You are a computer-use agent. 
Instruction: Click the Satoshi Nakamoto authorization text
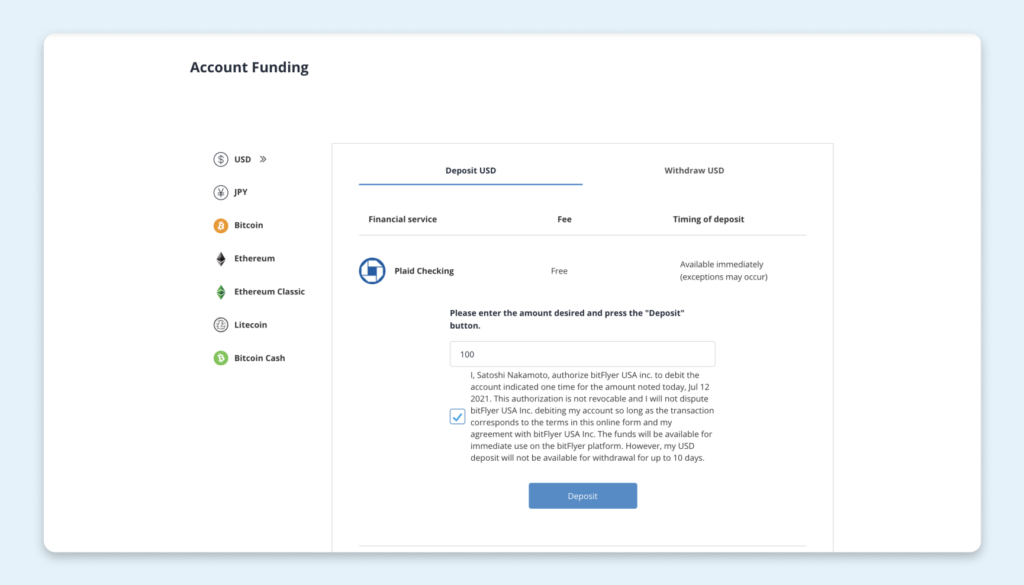click(x=592, y=417)
